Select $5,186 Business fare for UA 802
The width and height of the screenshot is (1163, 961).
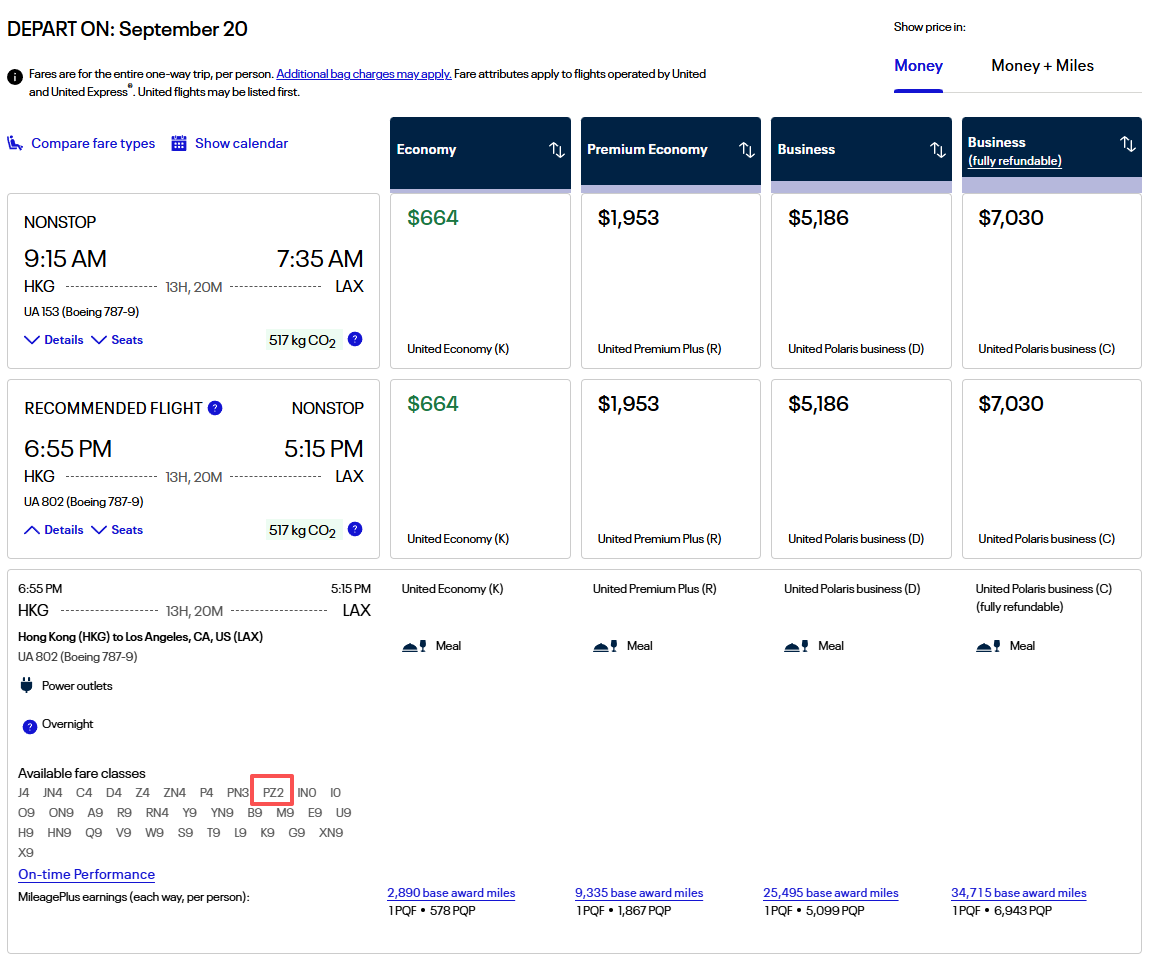click(861, 469)
